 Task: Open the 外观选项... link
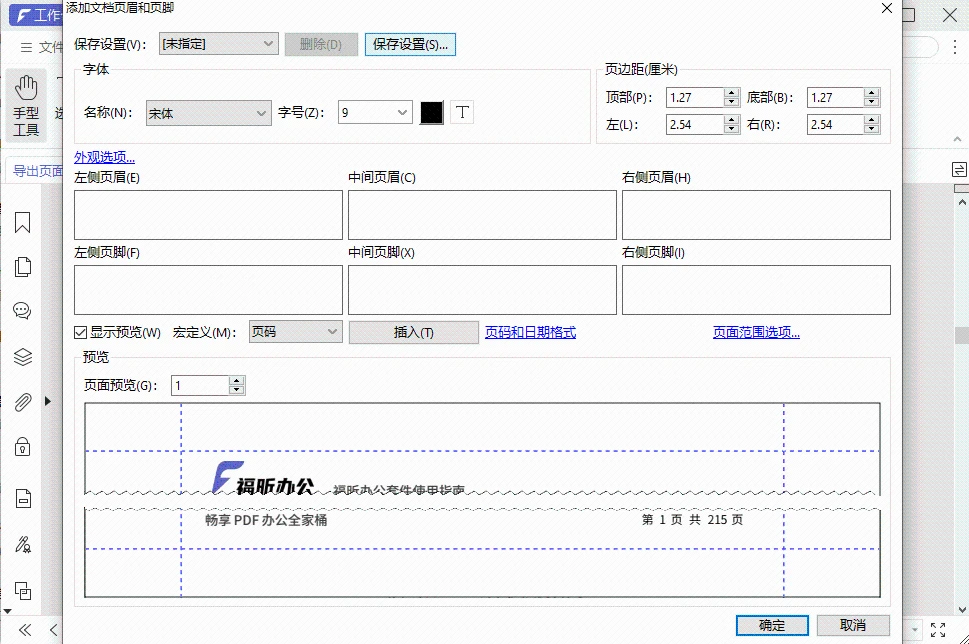click(104, 157)
